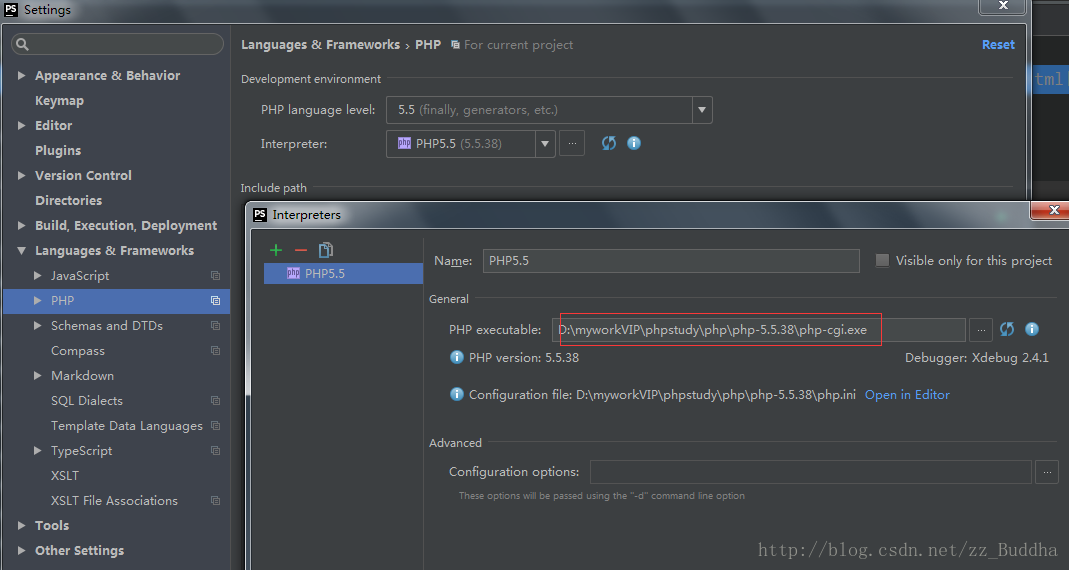1069x570 pixels.
Task: Select Compass under Languages & Frameworks
Action: 78,351
